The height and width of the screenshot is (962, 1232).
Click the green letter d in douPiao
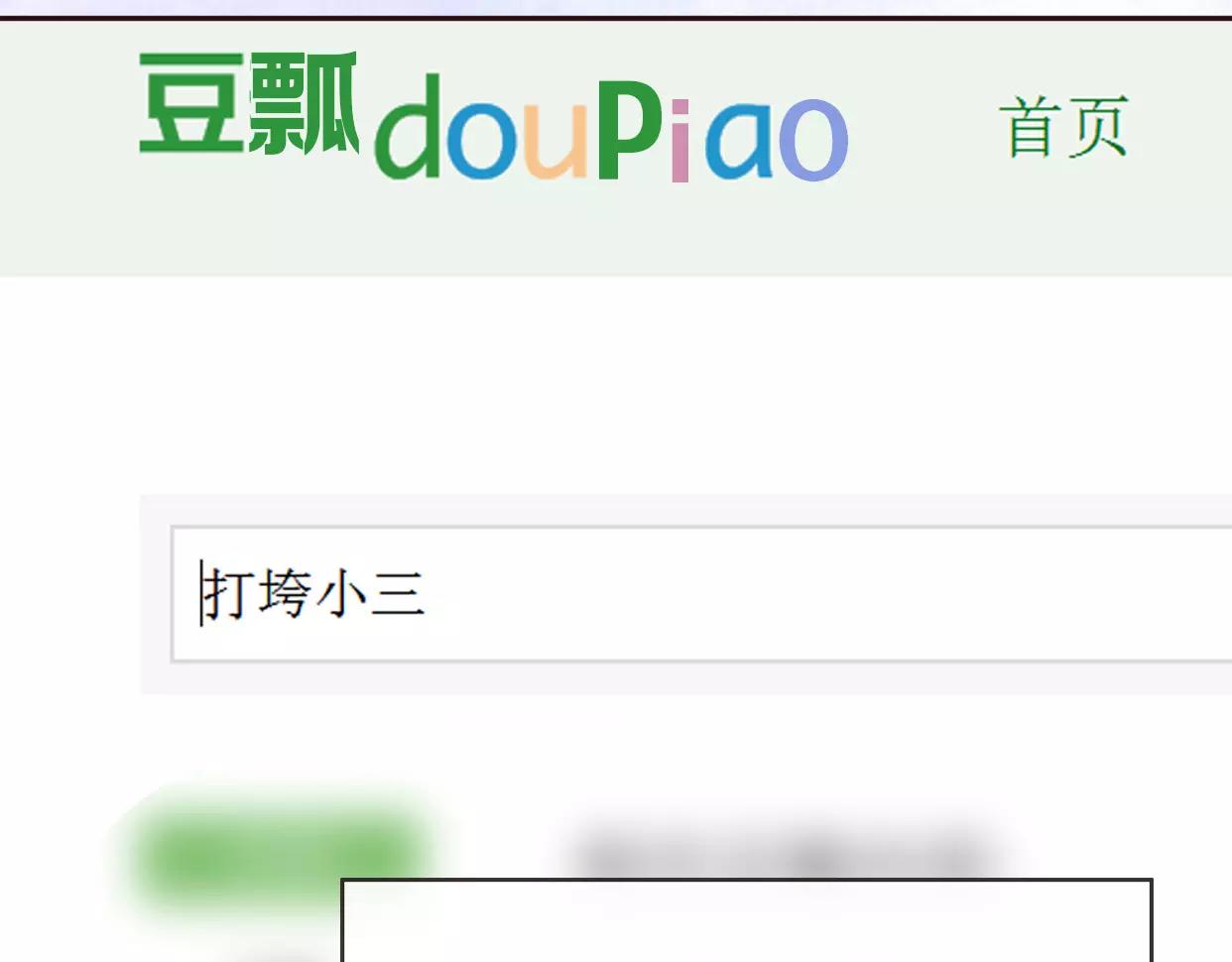(x=409, y=126)
